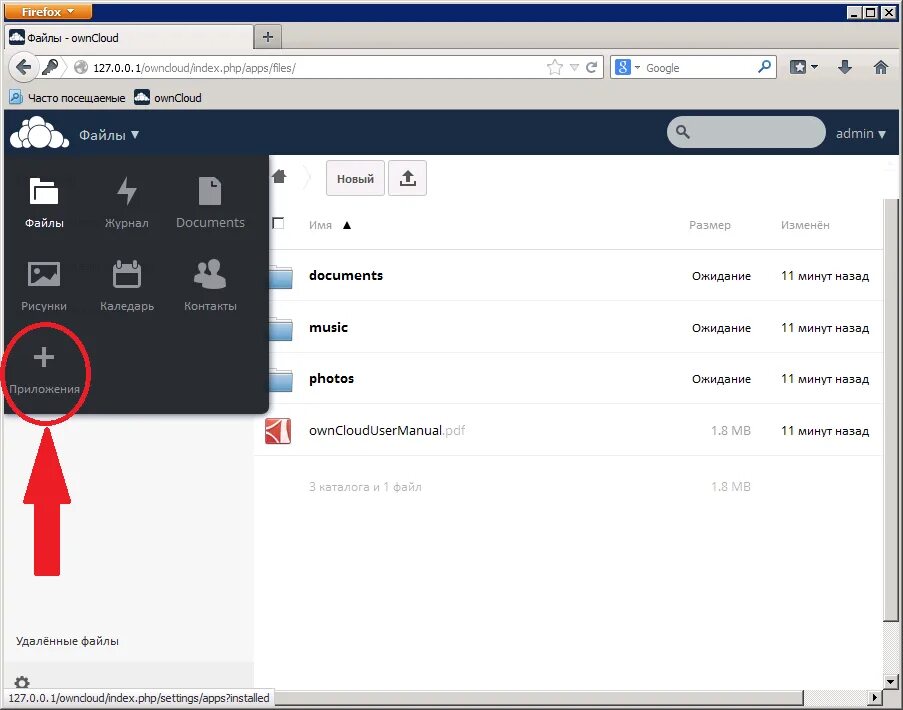This screenshot has height=710, width=903.
Task: Select the Файлы - ownCloud browser tab
Action: point(129,37)
